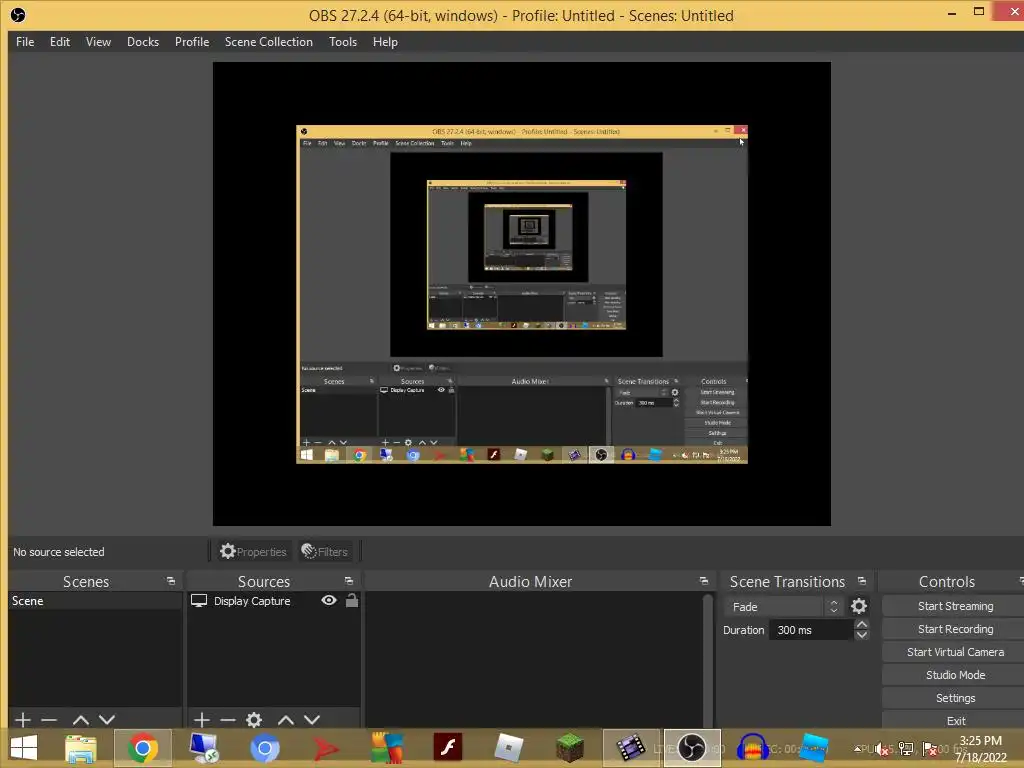Open the Docks menu

[143, 42]
